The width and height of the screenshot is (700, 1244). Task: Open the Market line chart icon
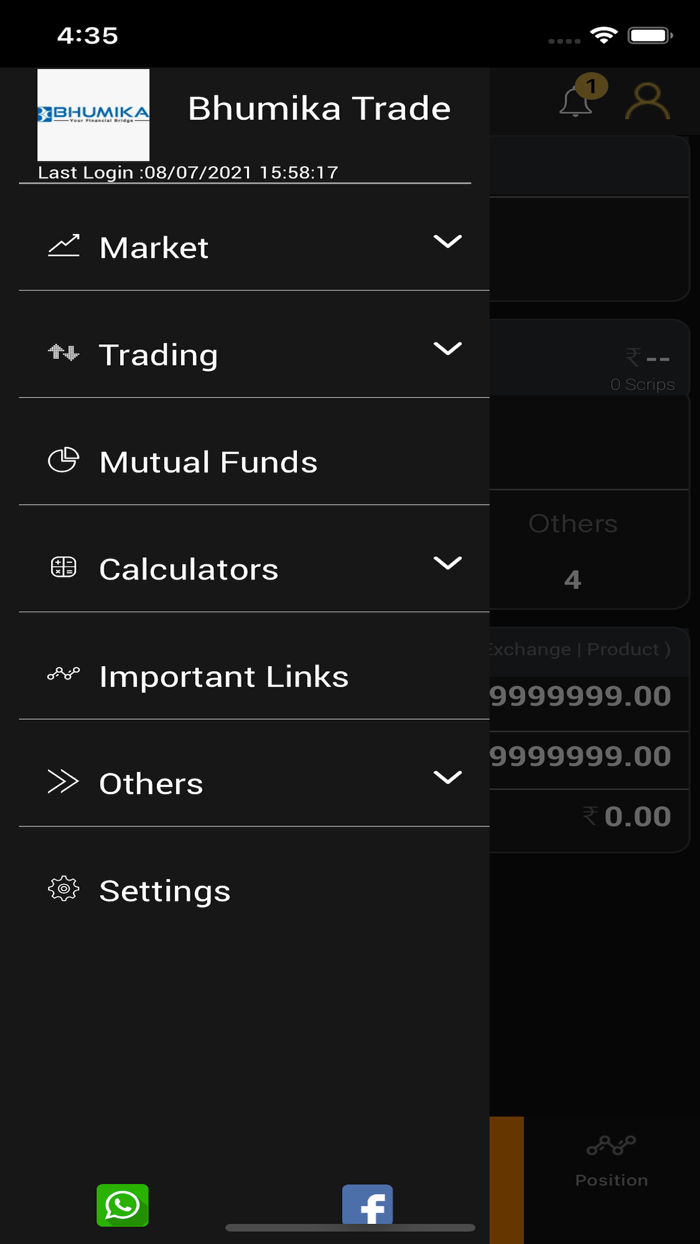(63, 244)
